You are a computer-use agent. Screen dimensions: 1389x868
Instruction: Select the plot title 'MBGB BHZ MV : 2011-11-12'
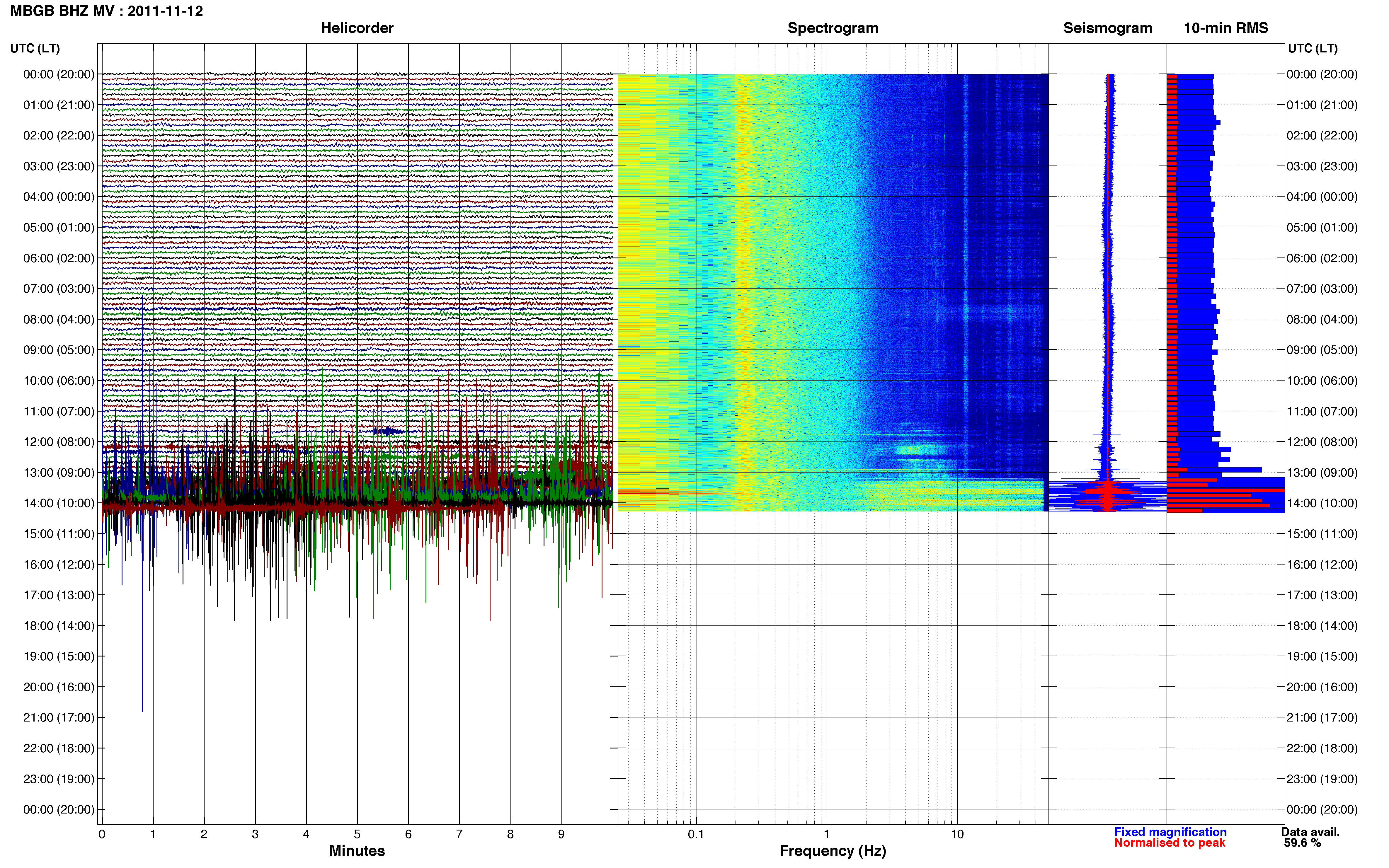click(x=107, y=11)
